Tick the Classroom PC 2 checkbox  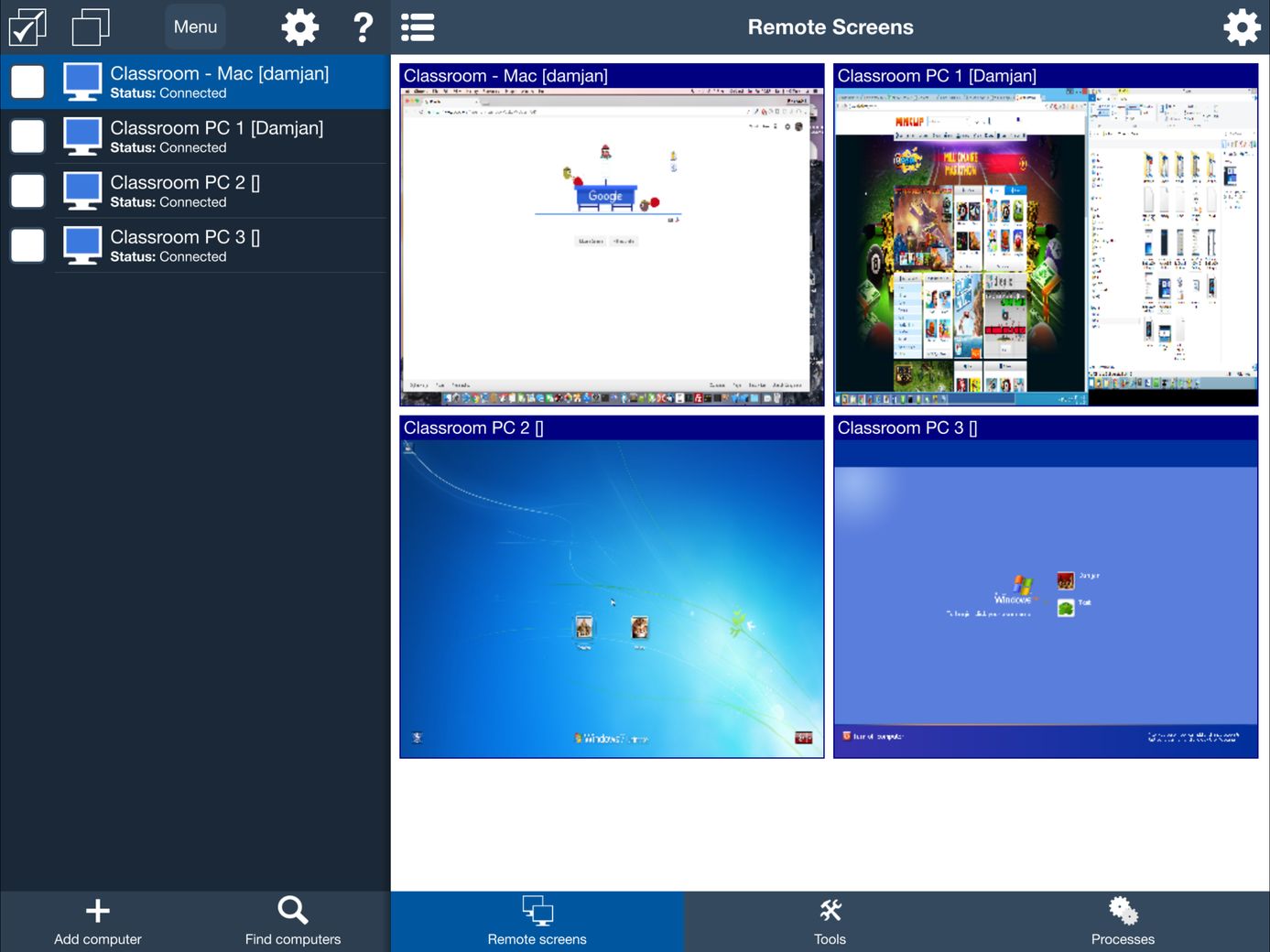(x=27, y=190)
